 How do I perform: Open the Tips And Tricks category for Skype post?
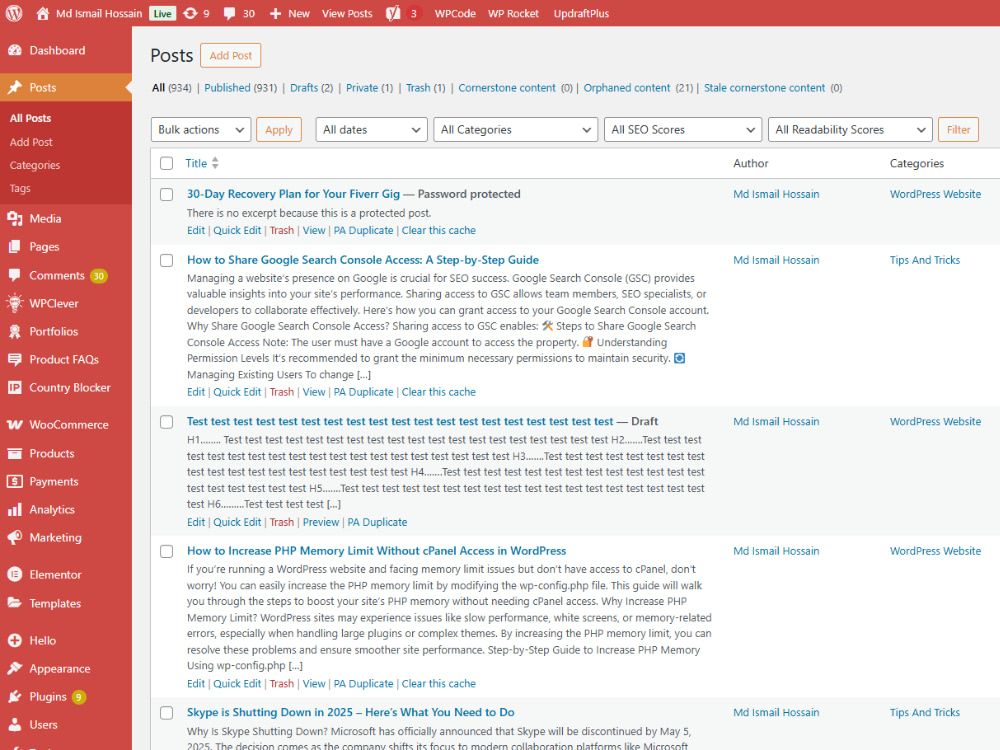(925, 712)
